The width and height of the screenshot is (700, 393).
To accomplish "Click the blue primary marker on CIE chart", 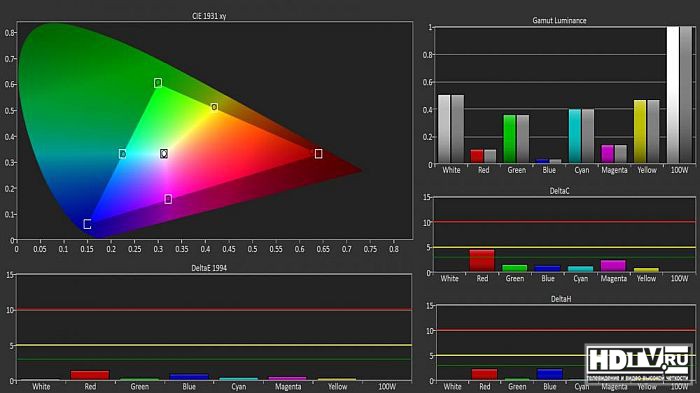I will click(x=88, y=224).
